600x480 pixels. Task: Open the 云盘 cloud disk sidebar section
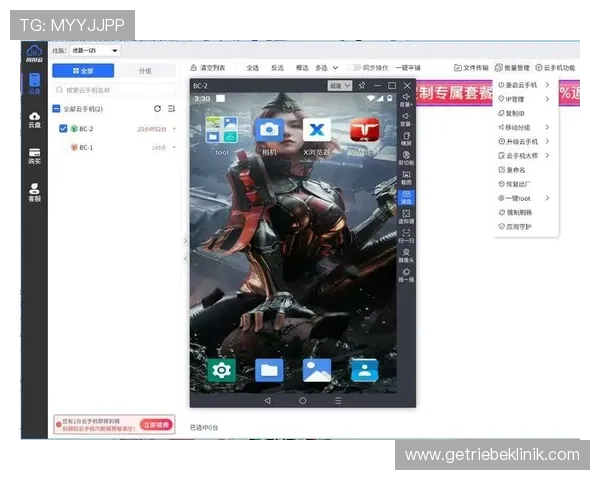pyautogui.click(x=34, y=120)
